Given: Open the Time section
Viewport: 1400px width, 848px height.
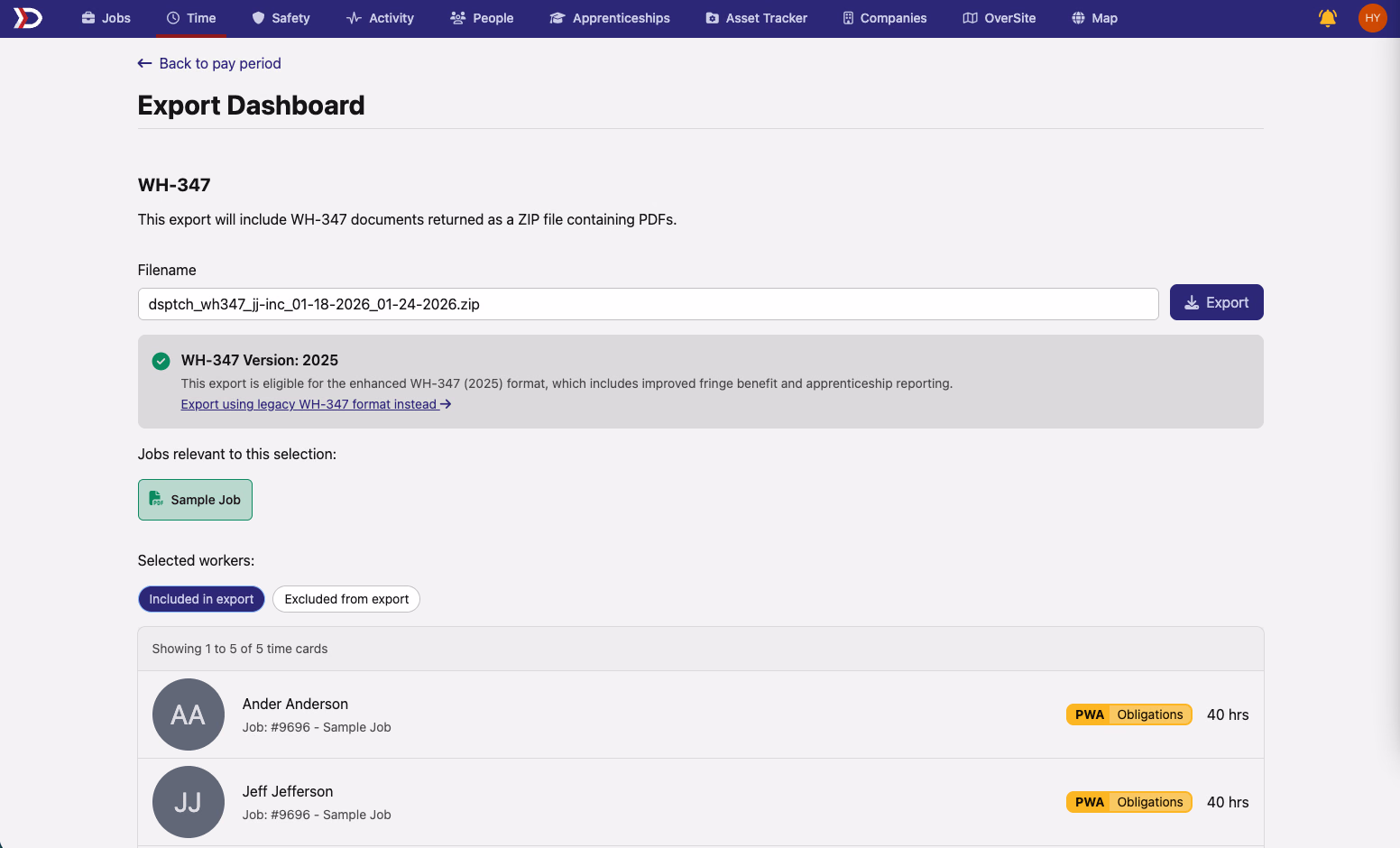Looking at the screenshot, I should [x=191, y=18].
